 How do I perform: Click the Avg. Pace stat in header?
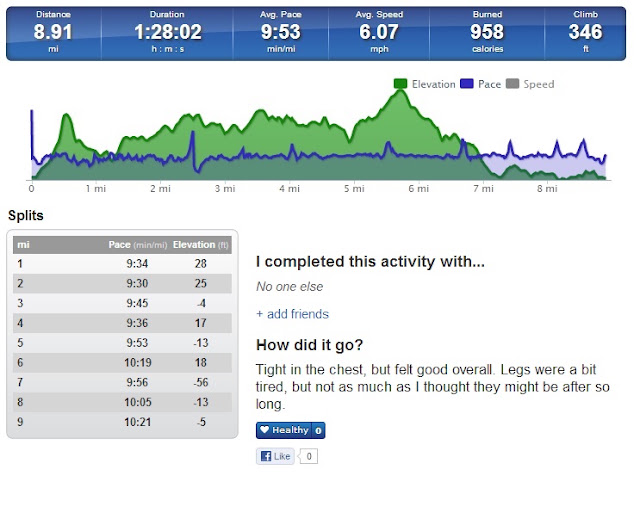pyautogui.click(x=280, y=32)
